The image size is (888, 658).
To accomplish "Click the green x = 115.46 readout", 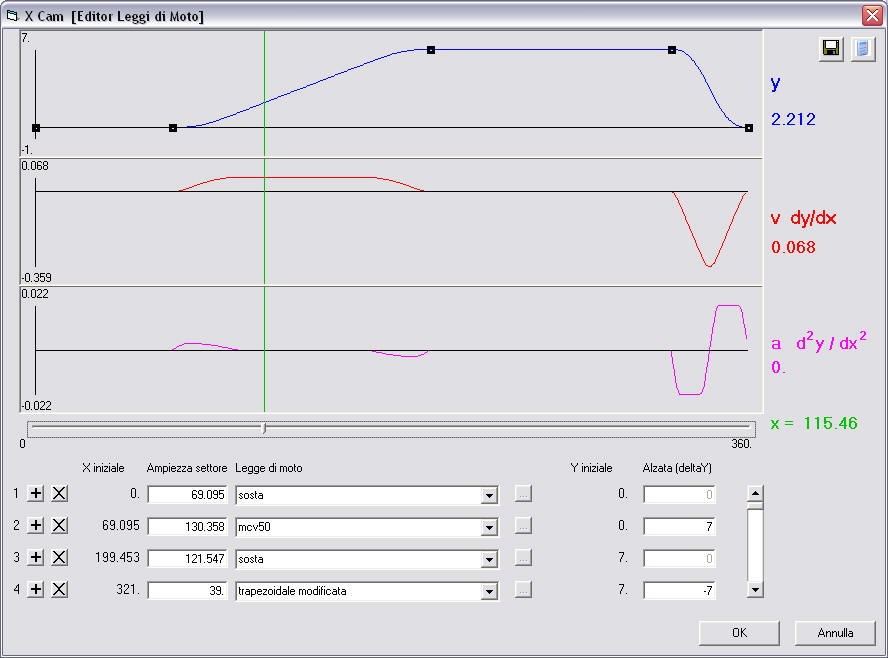I will [x=814, y=423].
